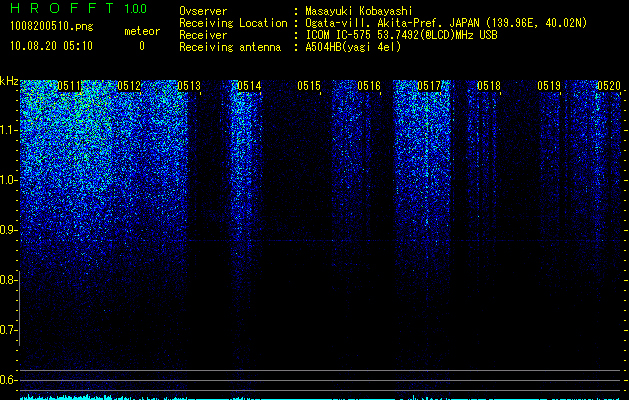Select the Ogata-vill. Akita-Pref. JAPAN location text
Image resolution: width=629 pixels, height=400 pixels.
tap(446, 23)
